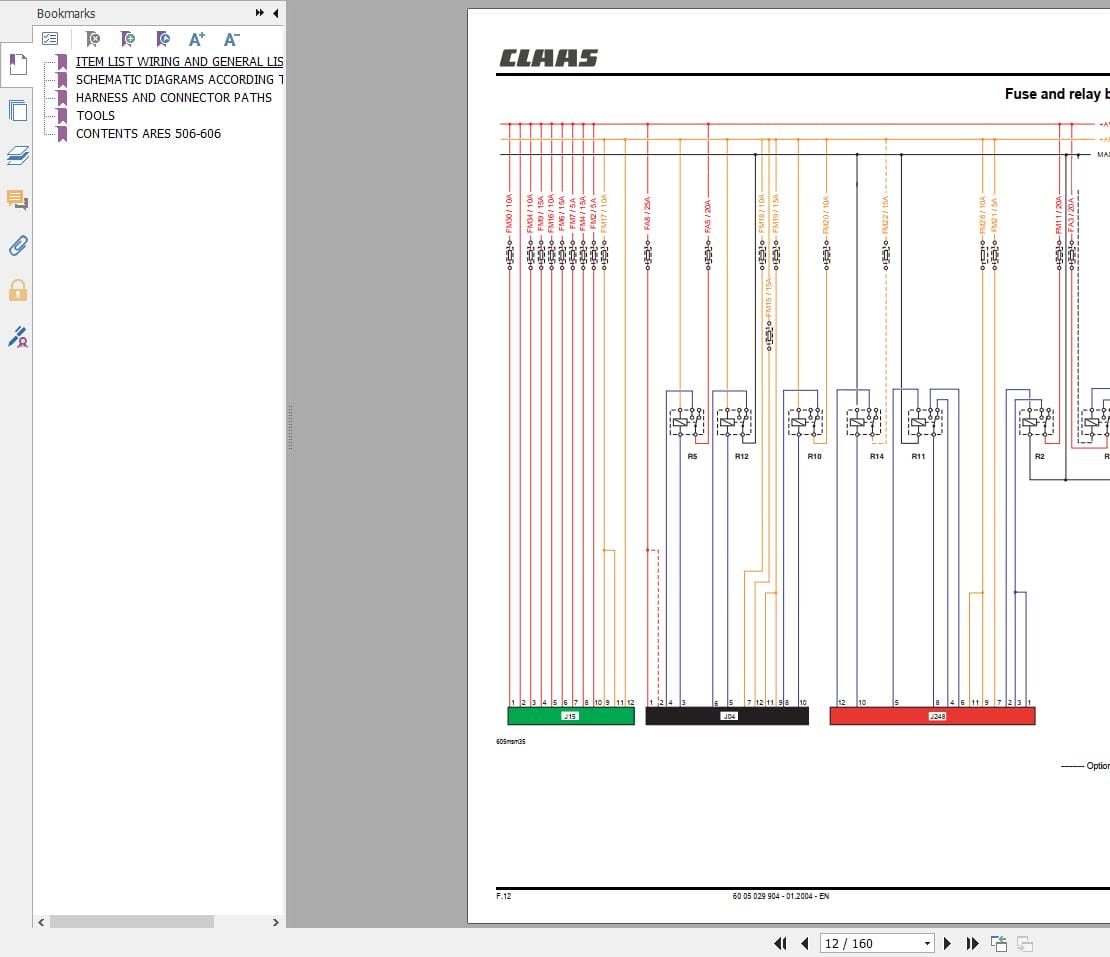Image resolution: width=1110 pixels, height=957 pixels.
Task: Click drawing code '605msm35'
Action: point(510,742)
